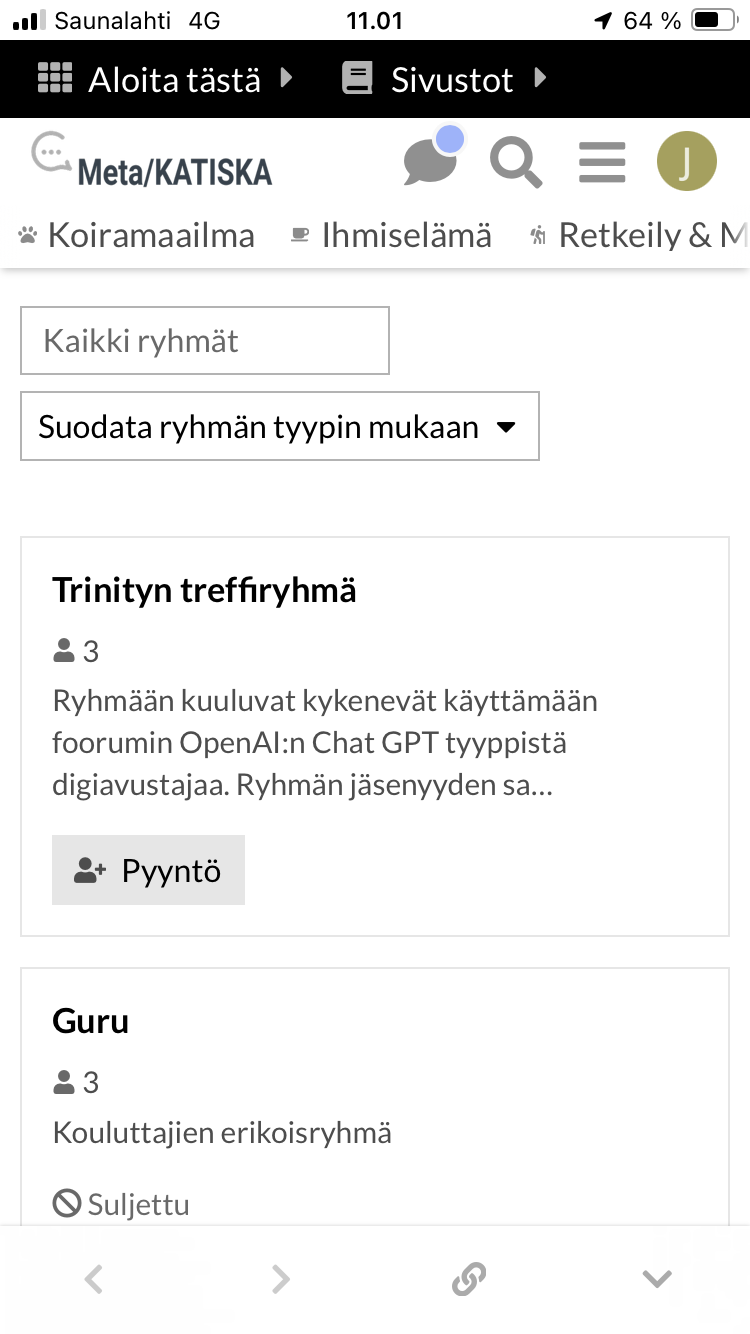This screenshot has width=750, height=1334.
Task: Focus the Kaikki ryhmät search field
Action: (x=205, y=341)
